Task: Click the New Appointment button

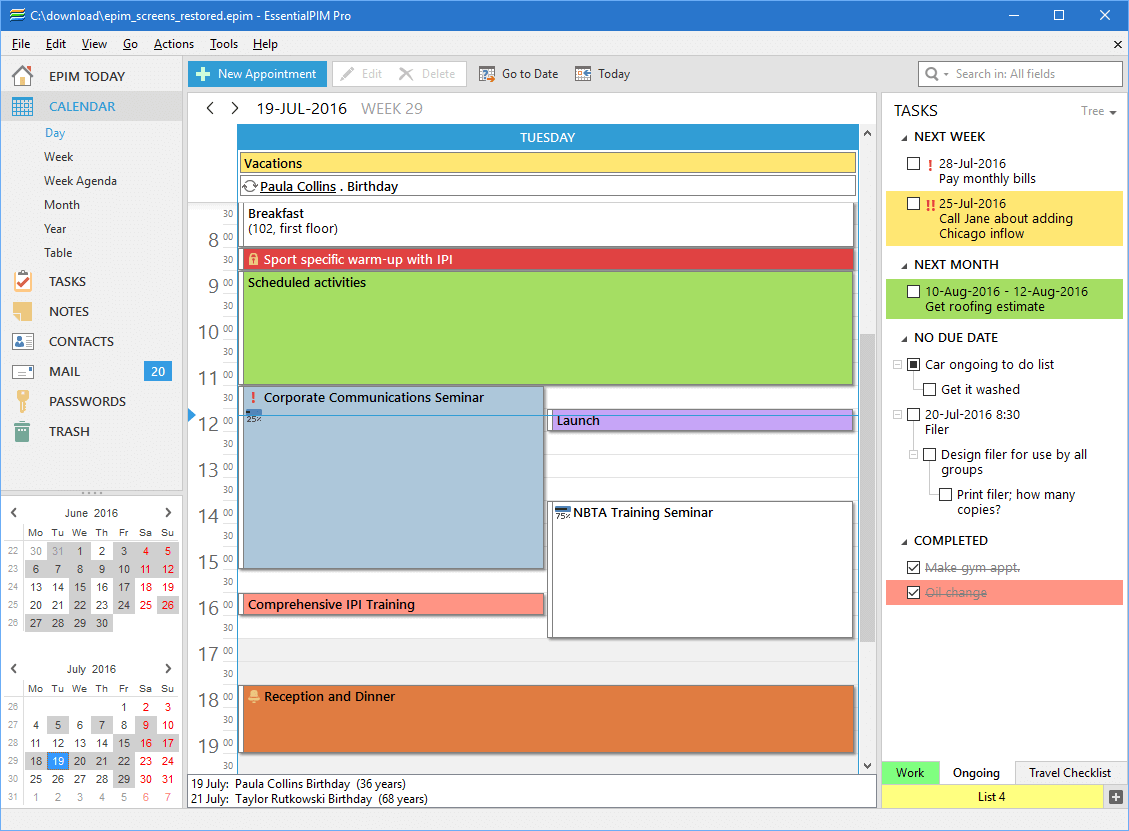Action: pyautogui.click(x=257, y=74)
